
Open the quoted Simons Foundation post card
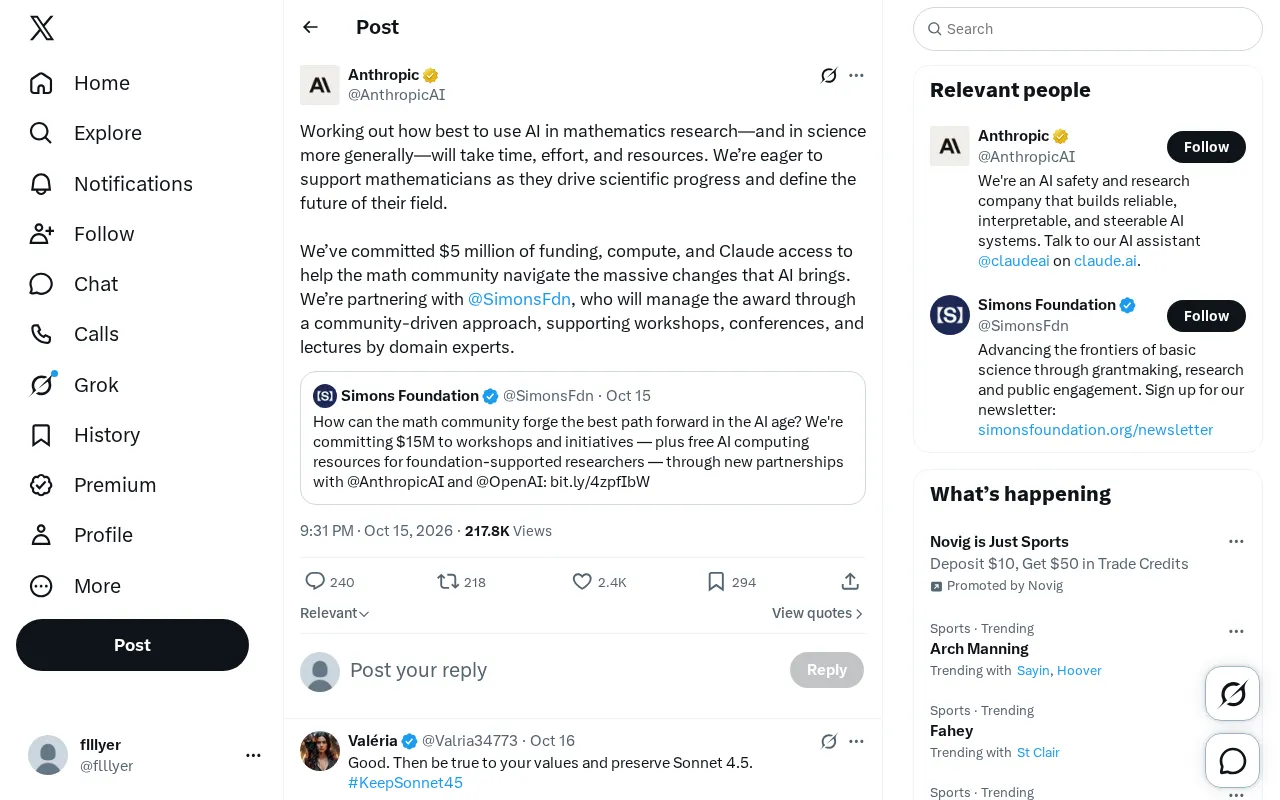pyautogui.click(x=583, y=438)
